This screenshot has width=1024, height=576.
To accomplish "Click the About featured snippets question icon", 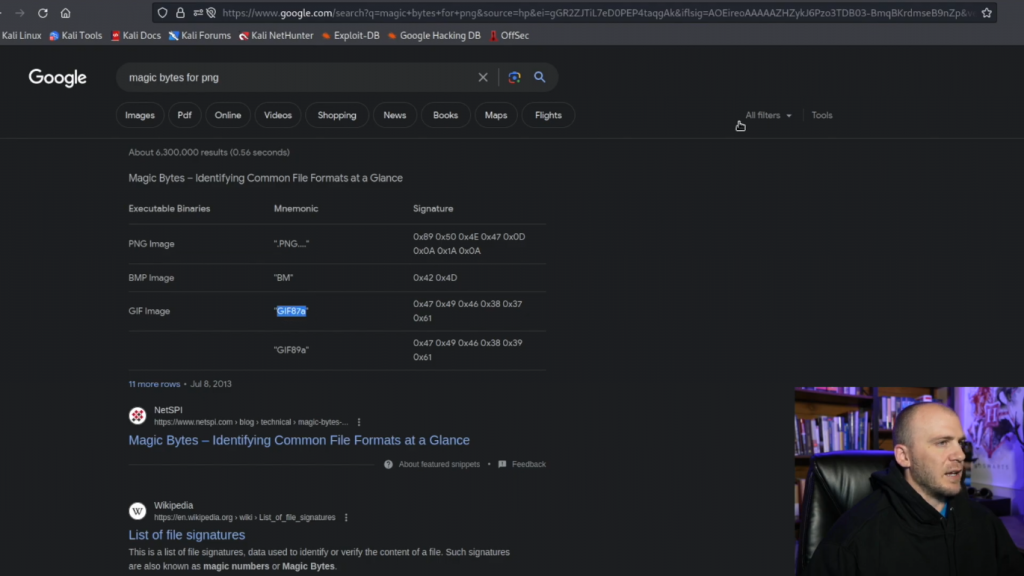I will 388,464.
